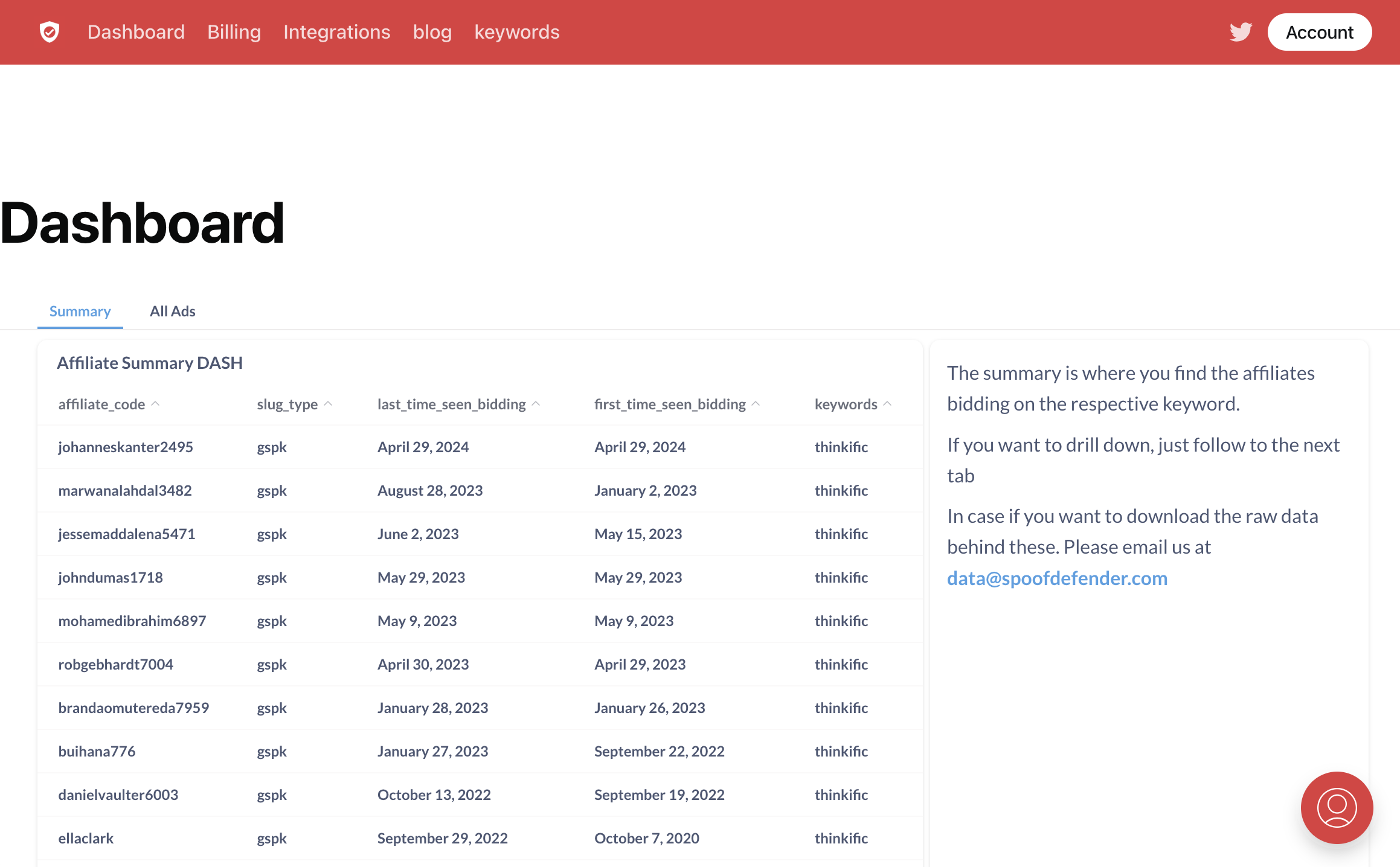Image resolution: width=1400 pixels, height=867 pixels.
Task: Open the red support chat bubble
Action: pyautogui.click(x=1337, y=807)
